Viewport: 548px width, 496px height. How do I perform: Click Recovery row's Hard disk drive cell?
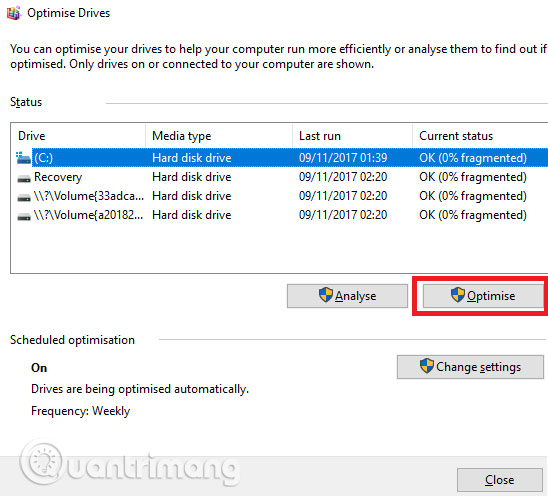[192, 177]
